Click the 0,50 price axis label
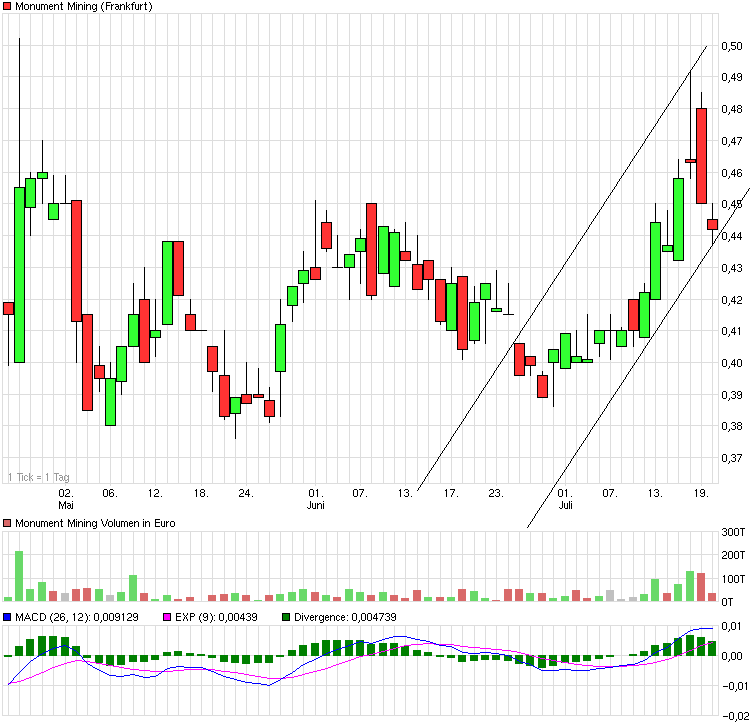The width and height of the screenshot is (750, 724). click(732, 46)
